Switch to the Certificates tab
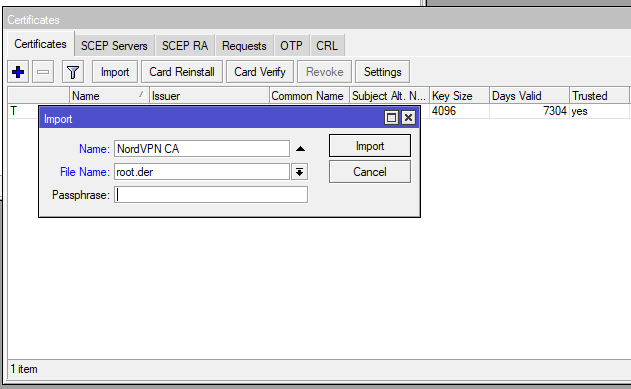Screen dimensions: 631x389 (x=40, y=44)
